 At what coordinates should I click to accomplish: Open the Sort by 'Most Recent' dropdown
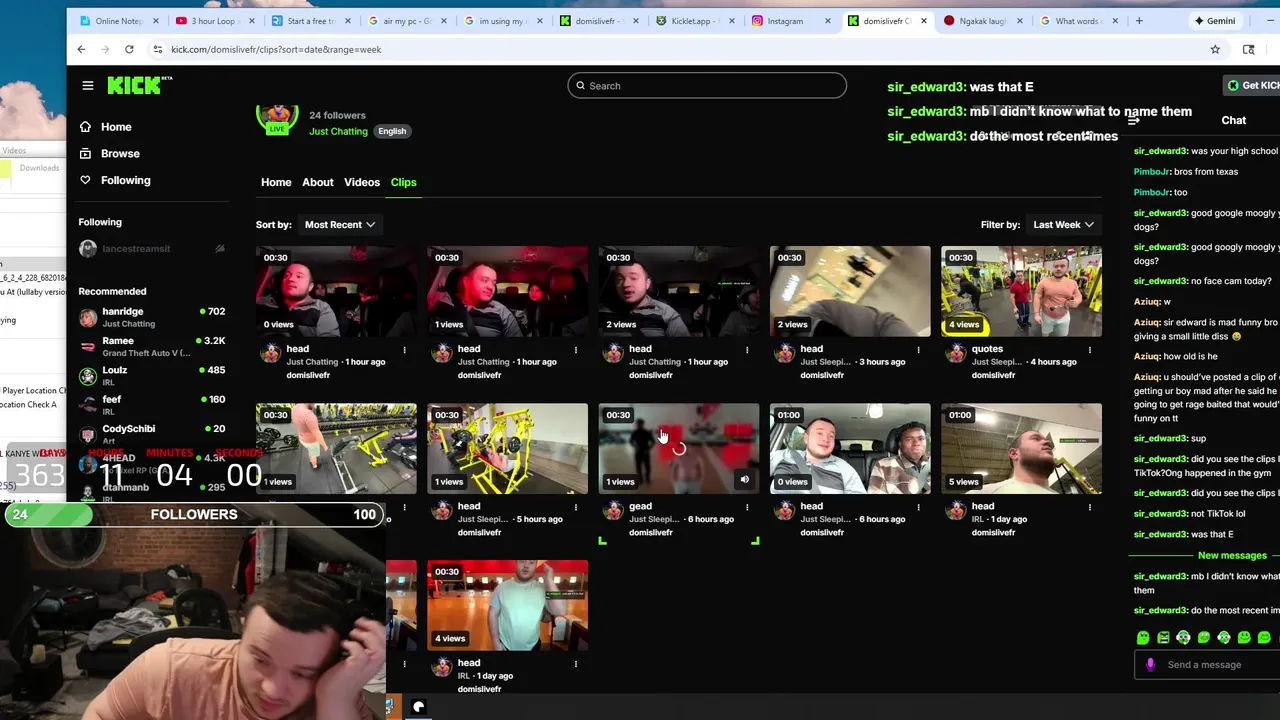pos(339,225)
